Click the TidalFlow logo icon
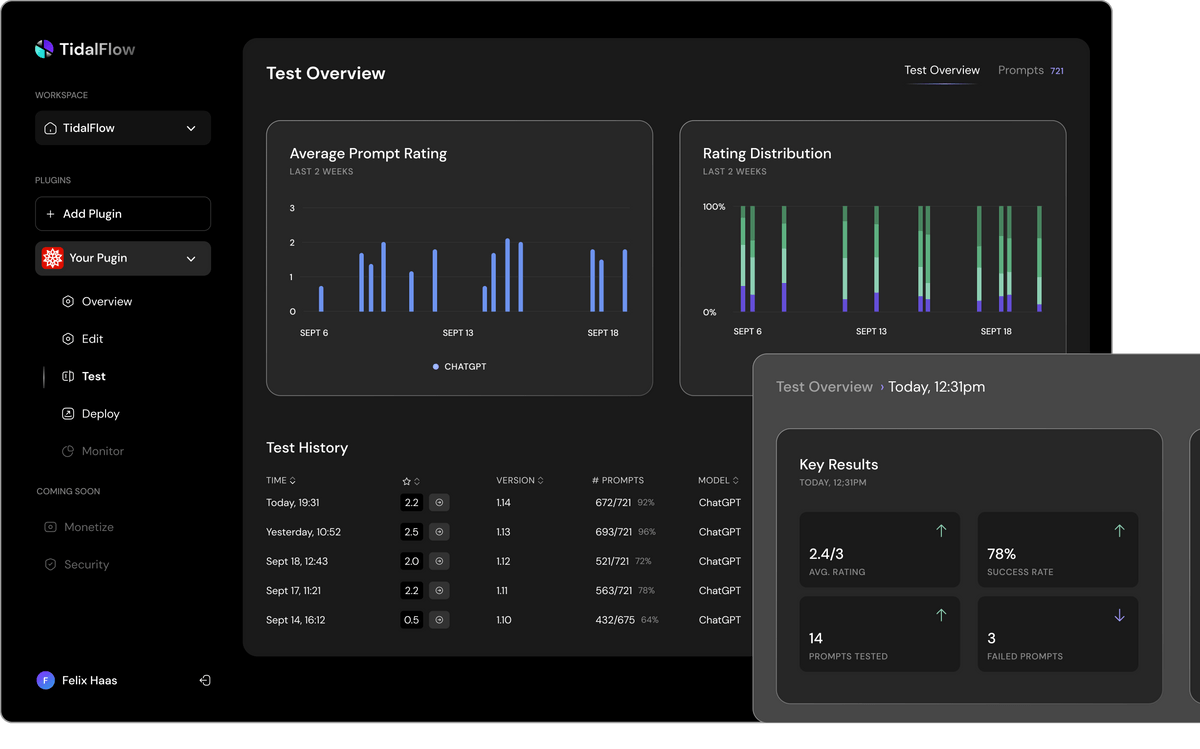 point(44,49)
